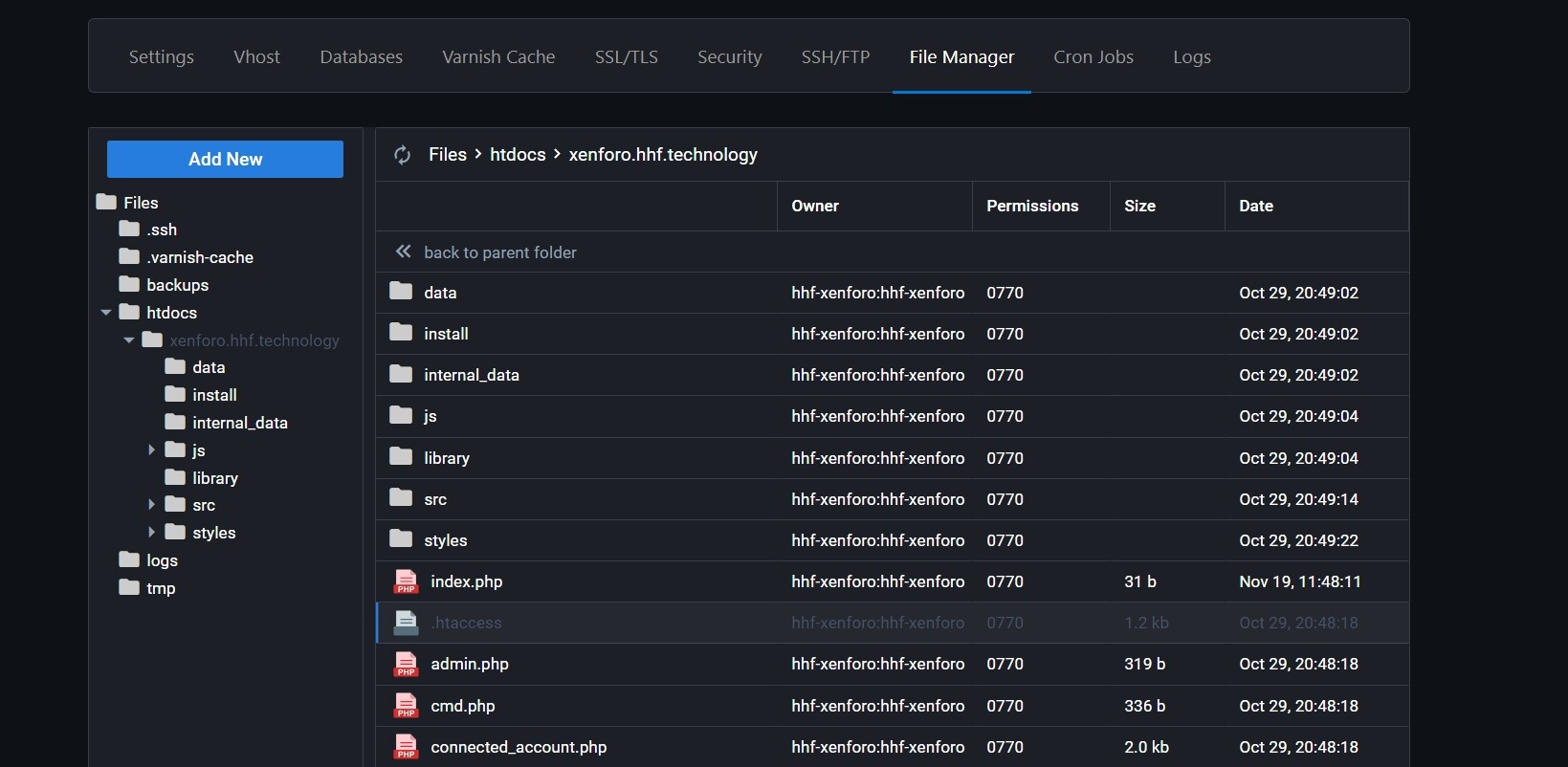Click the library folder icon in sidebar tree
Screen dimensions: 1568x767
[x=175, y=477]
